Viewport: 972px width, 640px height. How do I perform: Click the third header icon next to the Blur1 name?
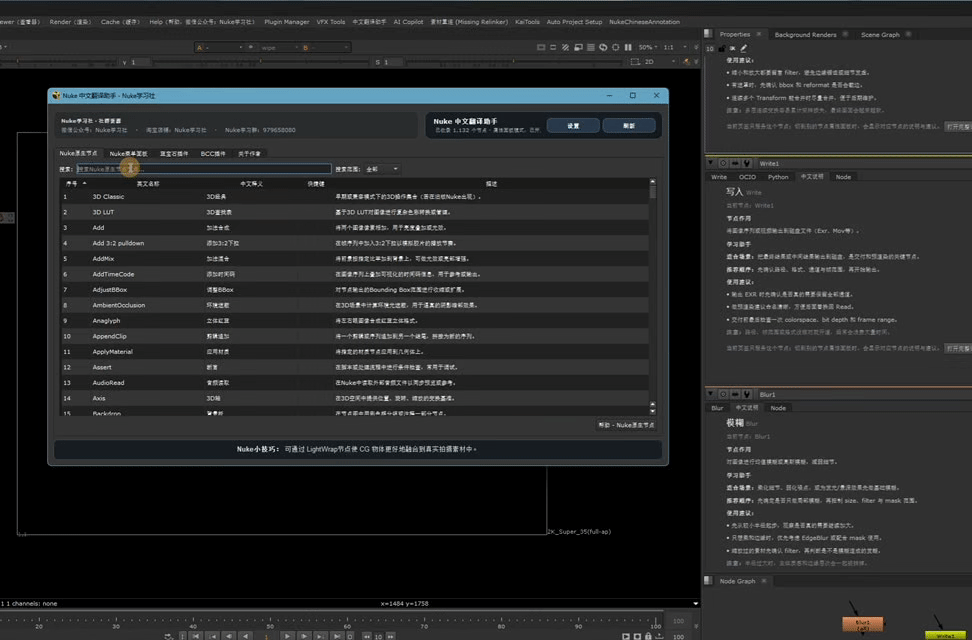(747, 394)
